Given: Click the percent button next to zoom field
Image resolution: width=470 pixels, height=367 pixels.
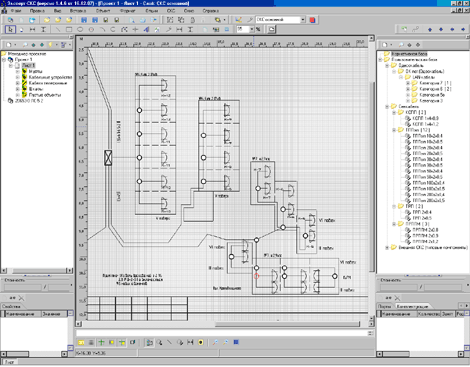Looking at the screenshot, I should click(x=258, y=29).
